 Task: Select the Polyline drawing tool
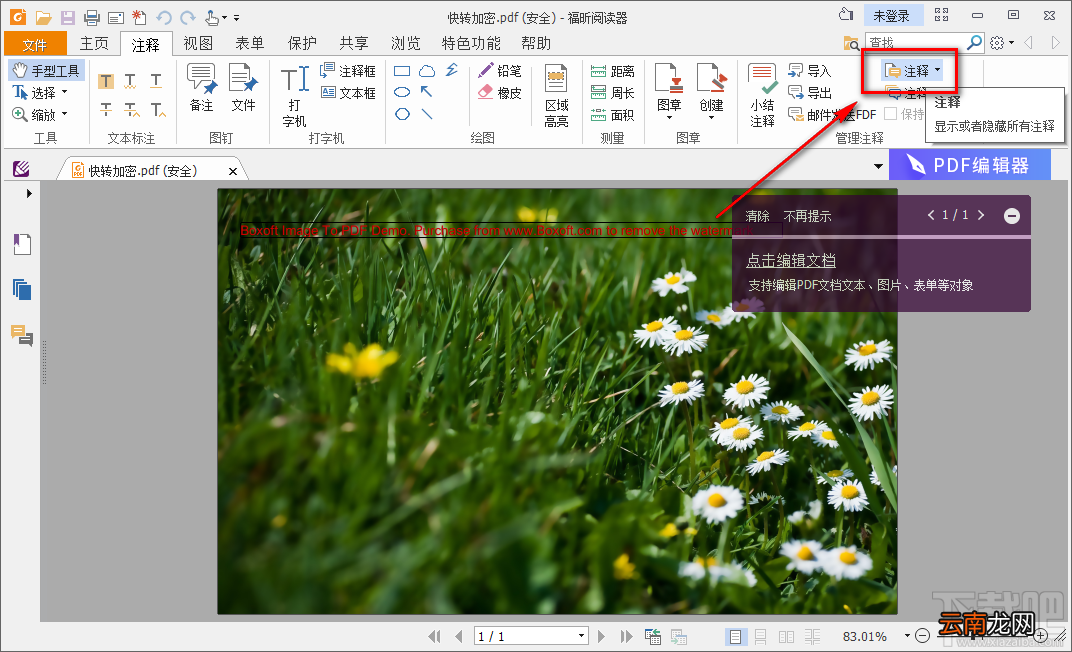point(452,70)
